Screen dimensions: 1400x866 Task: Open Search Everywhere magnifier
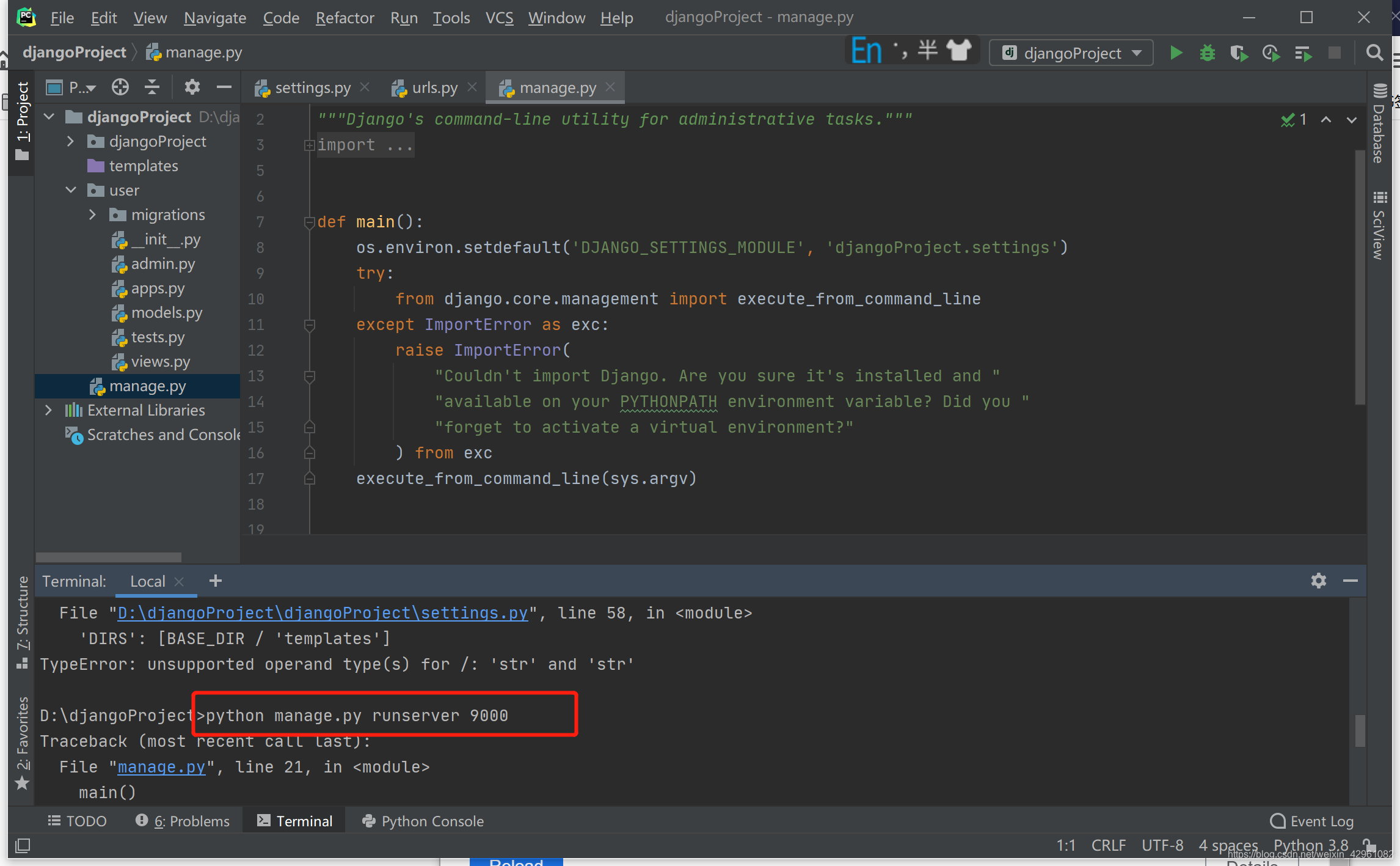[x=1374, y=53]
